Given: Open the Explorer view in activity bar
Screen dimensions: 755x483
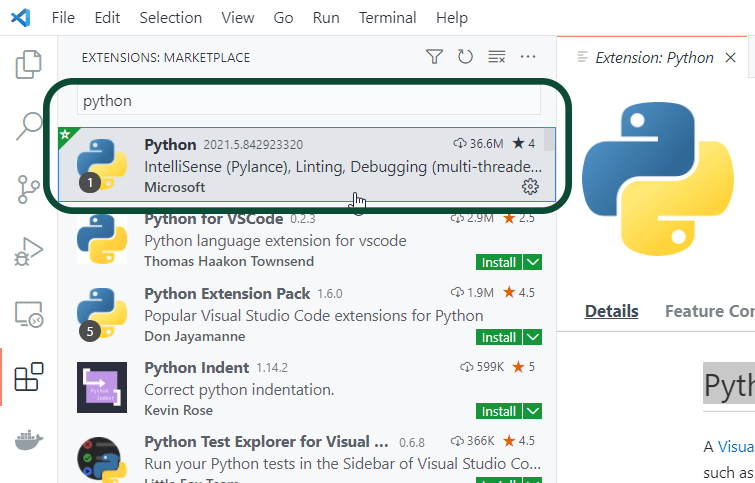Looking at the screenshot, I should point(28,64).
